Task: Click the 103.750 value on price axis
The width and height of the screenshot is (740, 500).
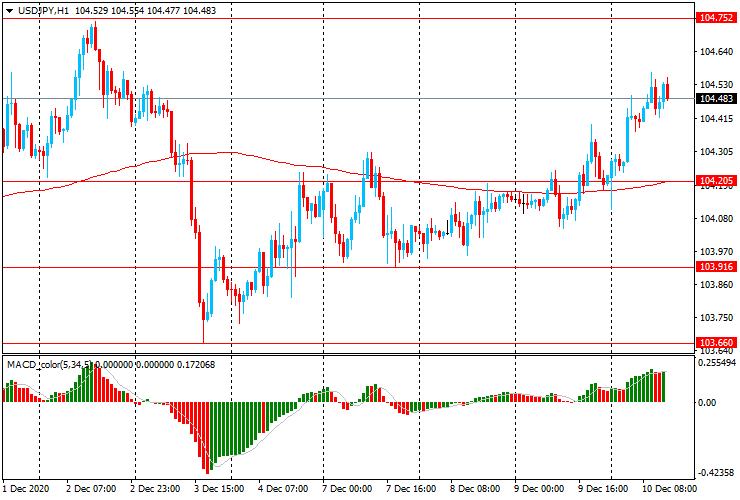Action: tap(717, 318)
